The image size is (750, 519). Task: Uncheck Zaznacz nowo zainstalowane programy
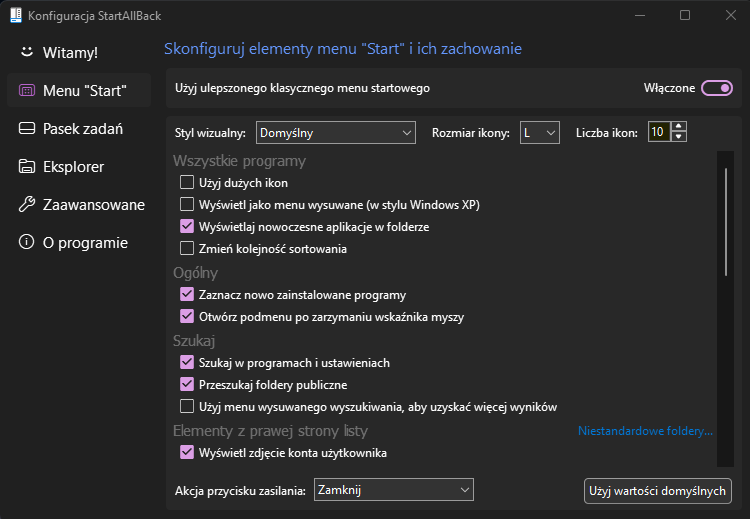pyautogui.click(x=187, y=294)
